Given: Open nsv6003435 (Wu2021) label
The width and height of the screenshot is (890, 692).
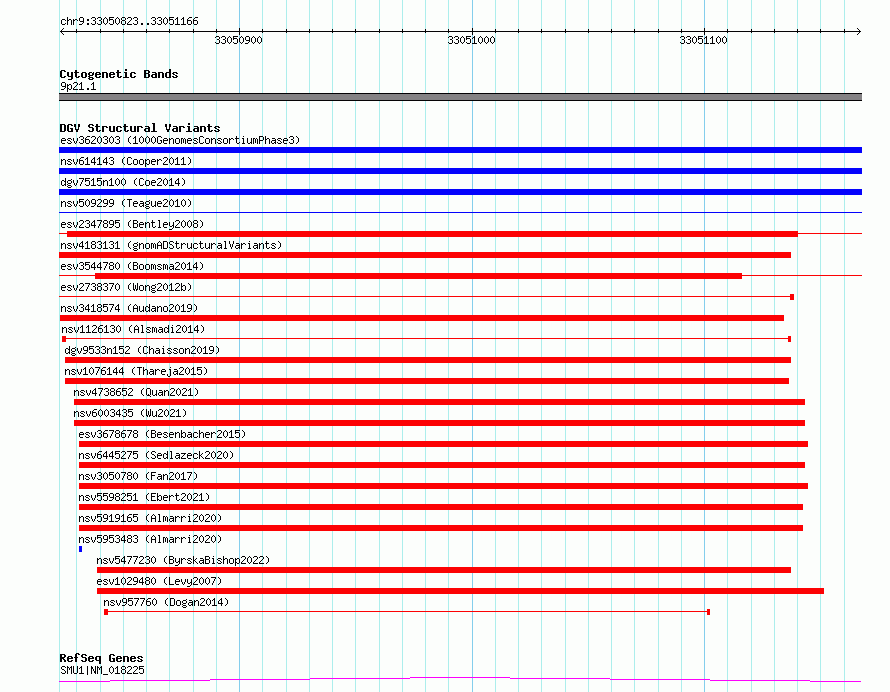Looking at the screenshot, I should click(x=130, y=413).
